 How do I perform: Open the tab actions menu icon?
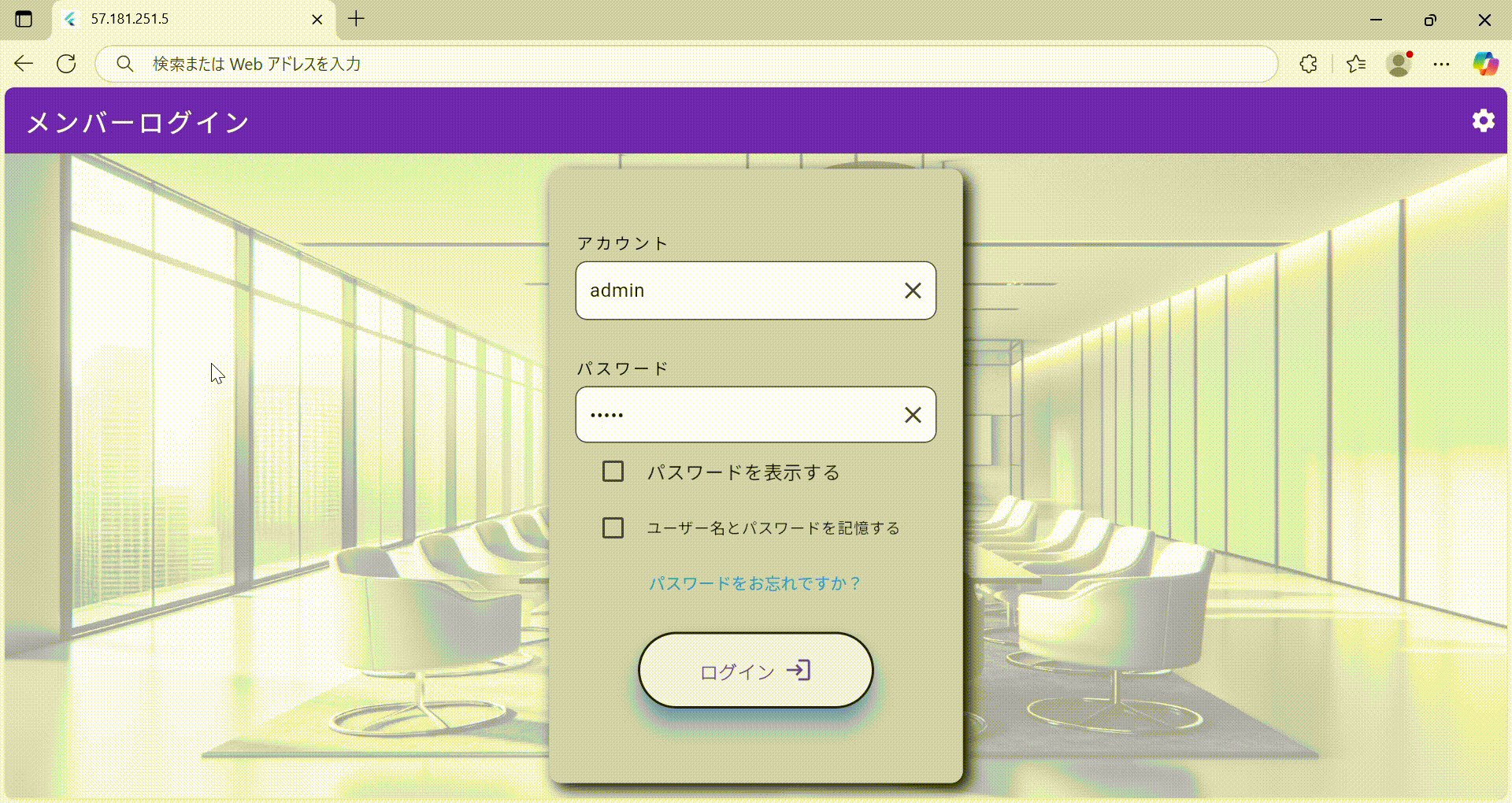coord(24,19)
